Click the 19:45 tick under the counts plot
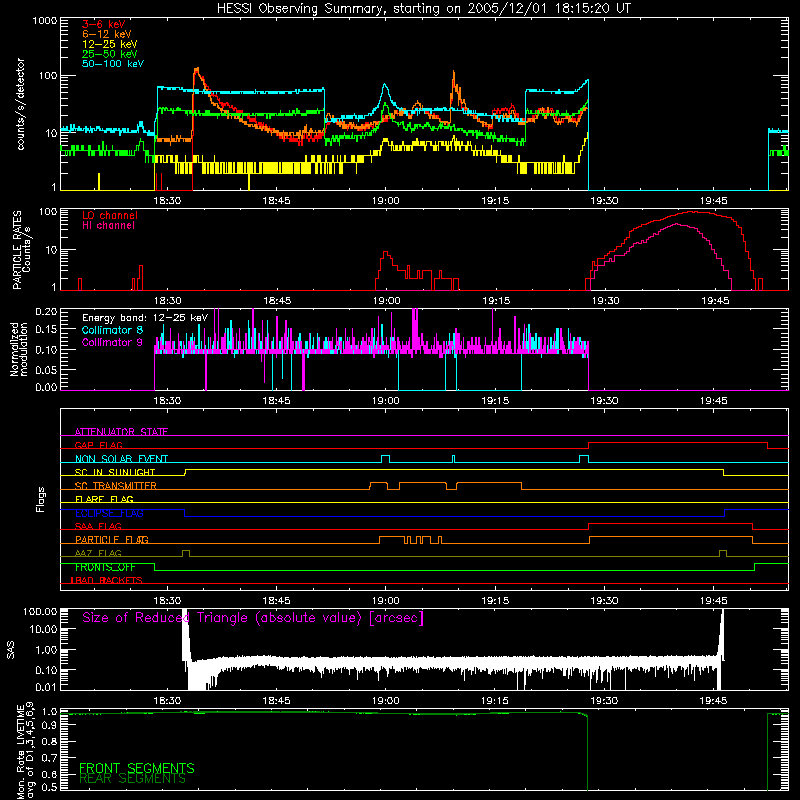This screenshot has height=800, width=800. pyautogui.click(x=713, y=201)
